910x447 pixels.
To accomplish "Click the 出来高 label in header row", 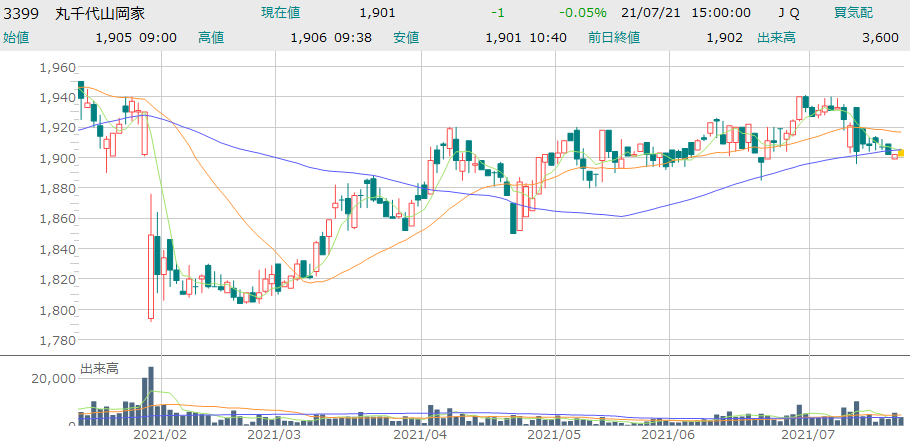I will click(777, 37).
